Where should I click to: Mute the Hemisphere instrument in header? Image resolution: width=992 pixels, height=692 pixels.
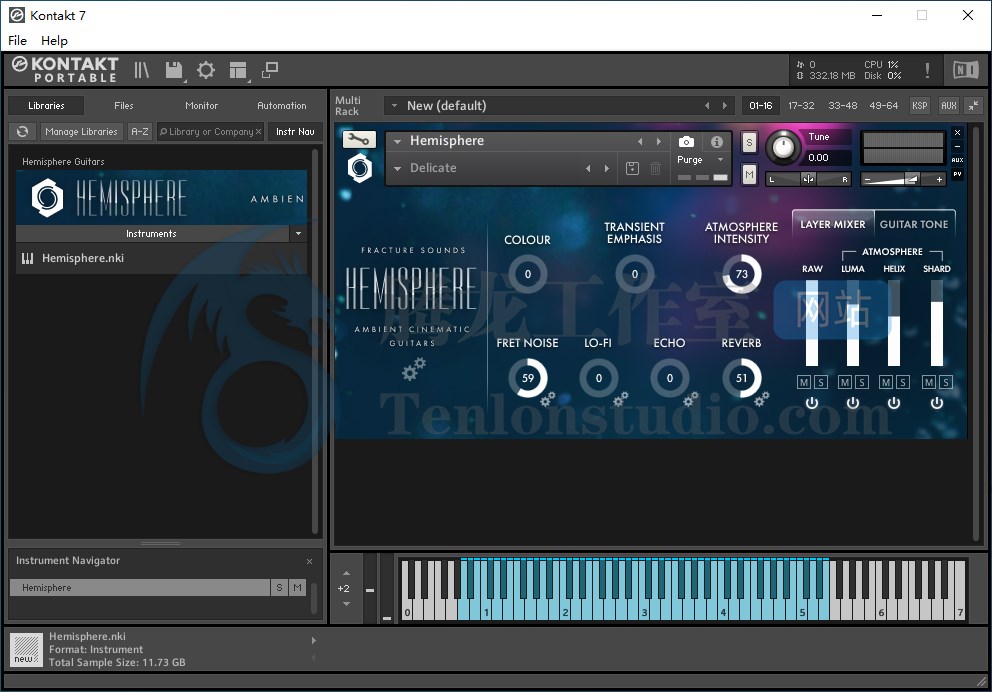[749, 174]
